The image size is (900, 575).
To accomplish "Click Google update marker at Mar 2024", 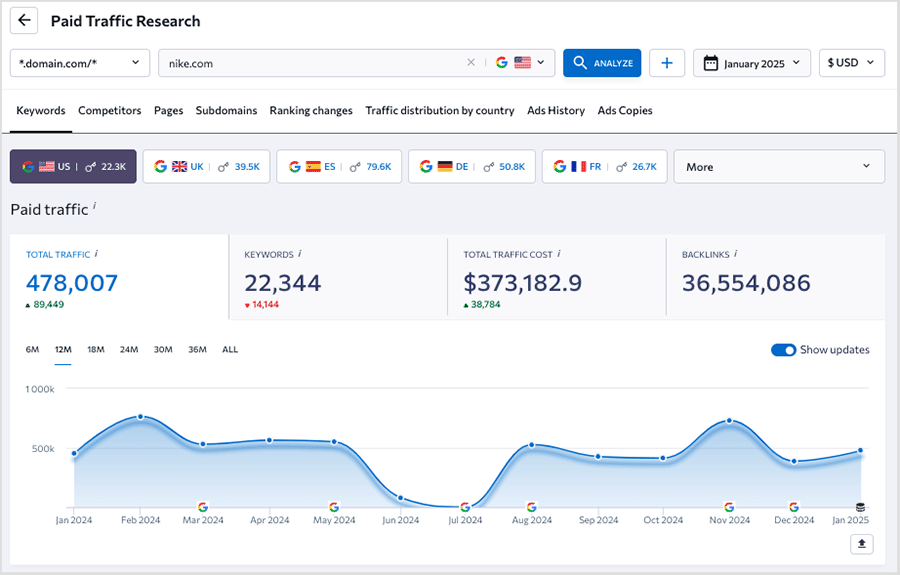I will click(203, 507).
